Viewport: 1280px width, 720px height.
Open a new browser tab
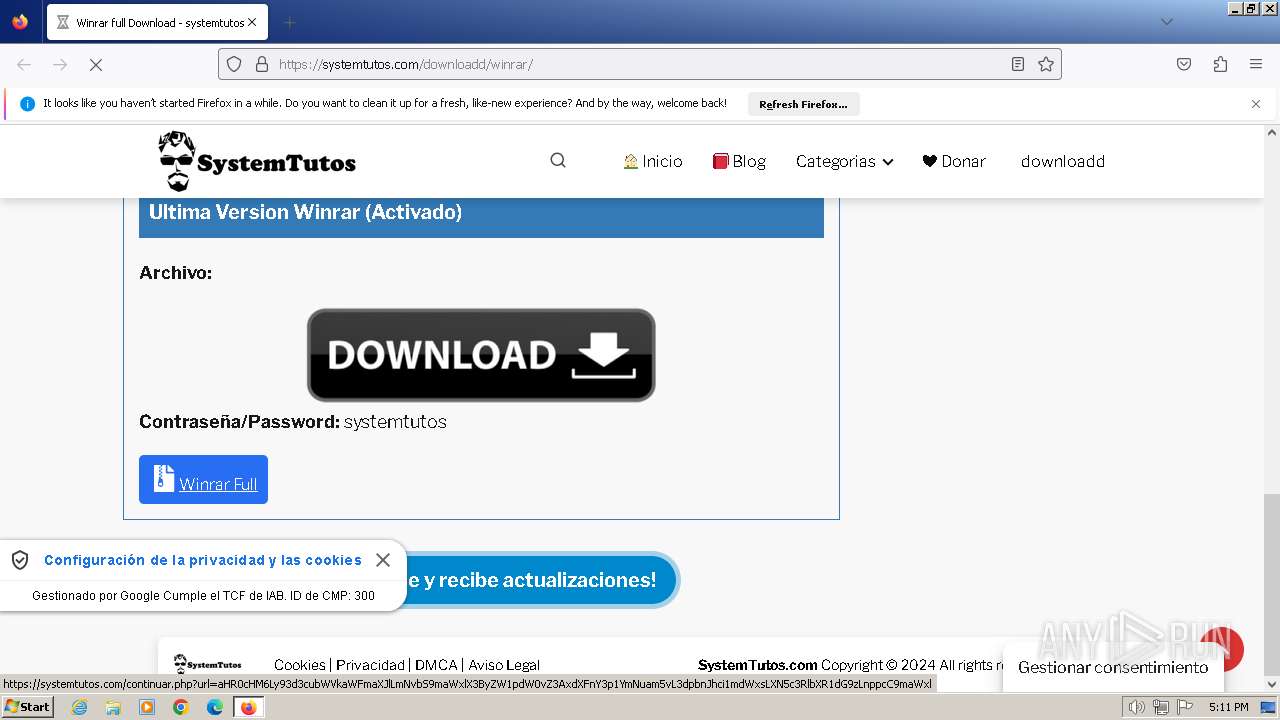point(289,22)
